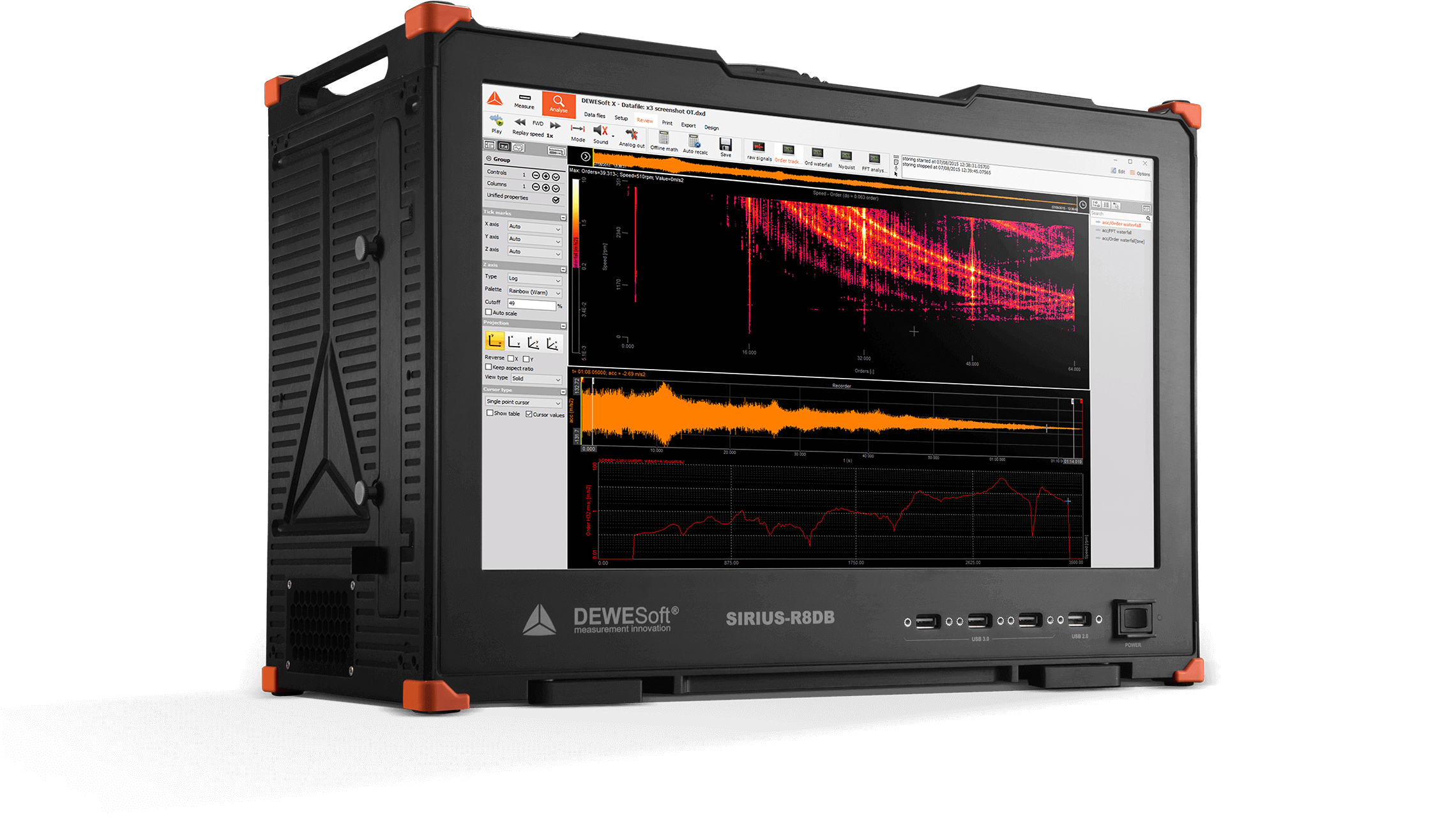Collapse the Projection section
The width and height of the screenshot is (1456, 832).
coord(563,326)
